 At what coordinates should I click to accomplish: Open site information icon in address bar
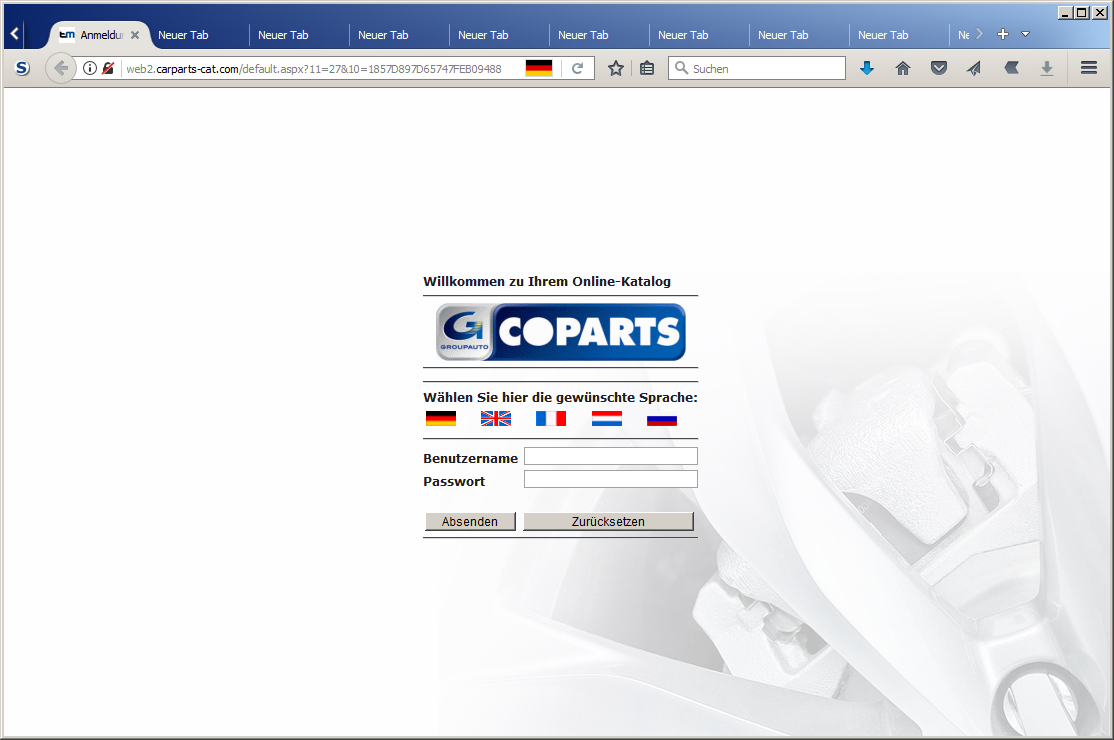90,68
